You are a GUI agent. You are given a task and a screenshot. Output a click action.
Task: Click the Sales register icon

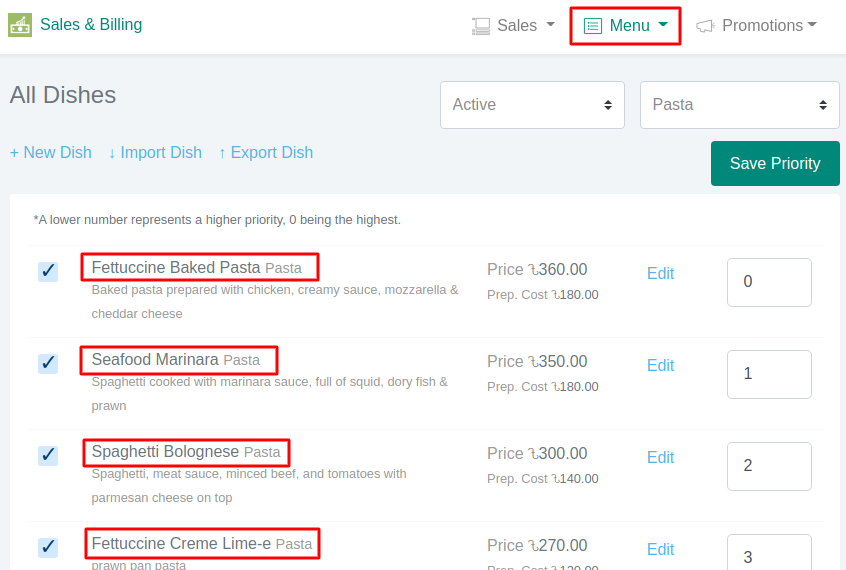481,26
